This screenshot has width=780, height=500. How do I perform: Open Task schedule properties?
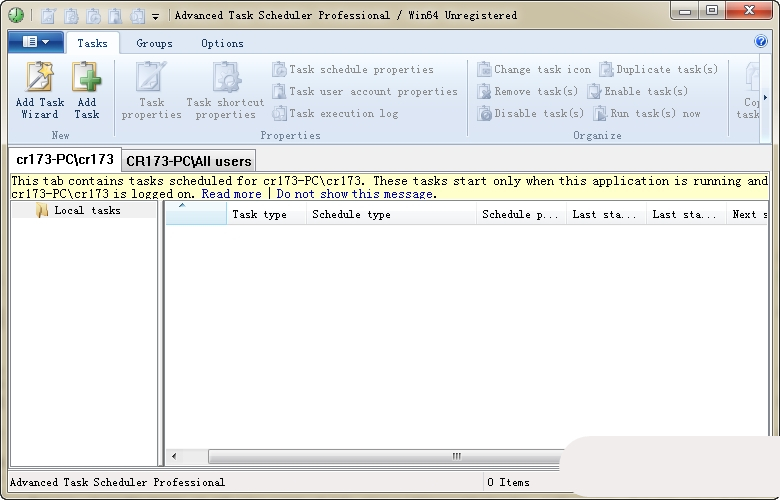pyautogui.click(x=353, y=69)
